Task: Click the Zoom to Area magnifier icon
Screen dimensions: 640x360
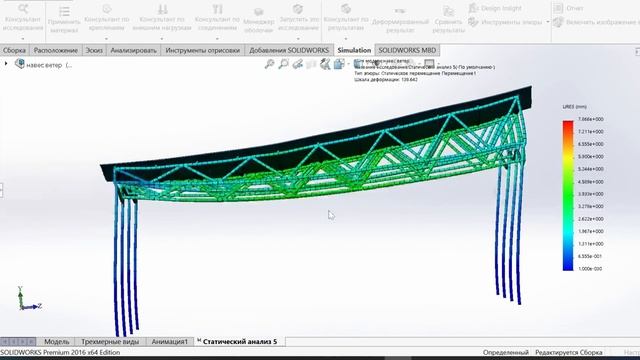Action: pos(283,64)
